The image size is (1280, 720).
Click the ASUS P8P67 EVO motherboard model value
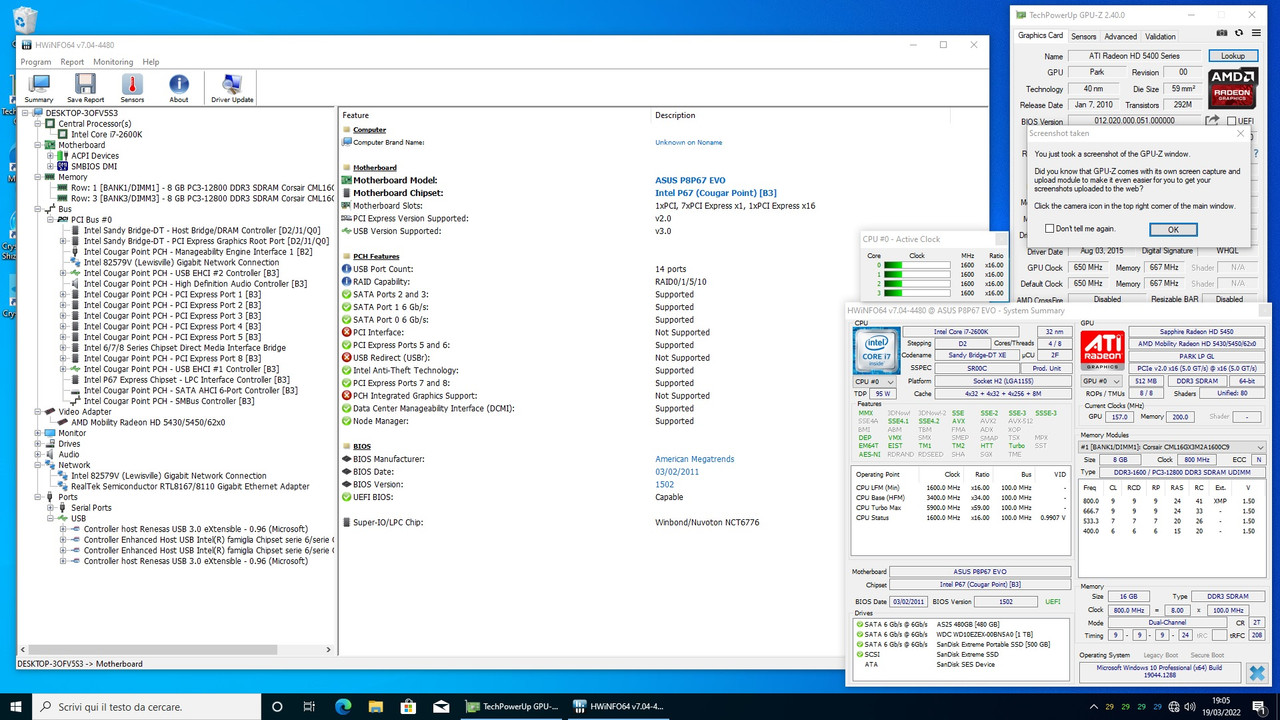[690, 180]
